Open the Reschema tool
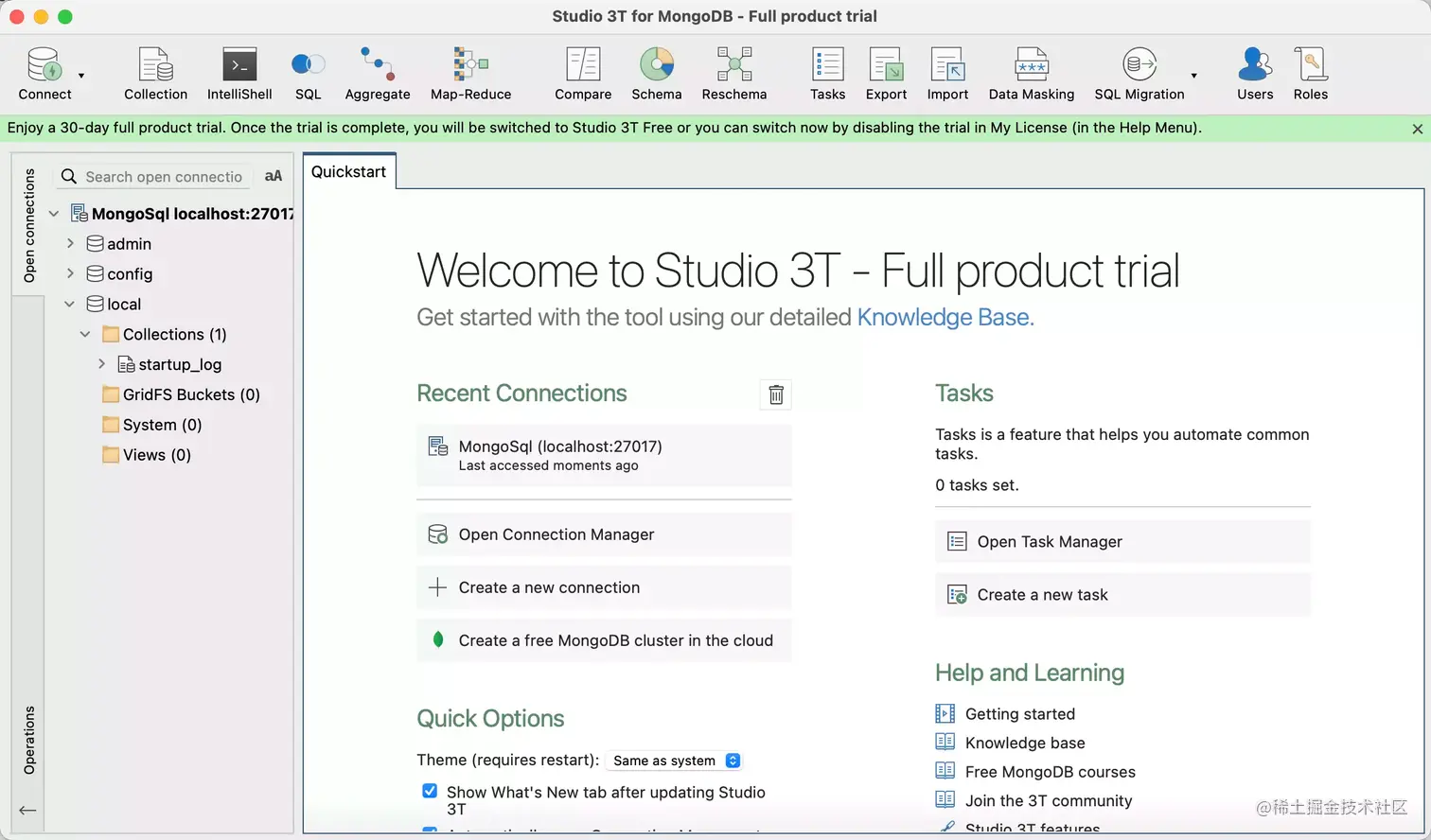The height and width of the screenshot is (840, 1431). (x=734, y=73)
